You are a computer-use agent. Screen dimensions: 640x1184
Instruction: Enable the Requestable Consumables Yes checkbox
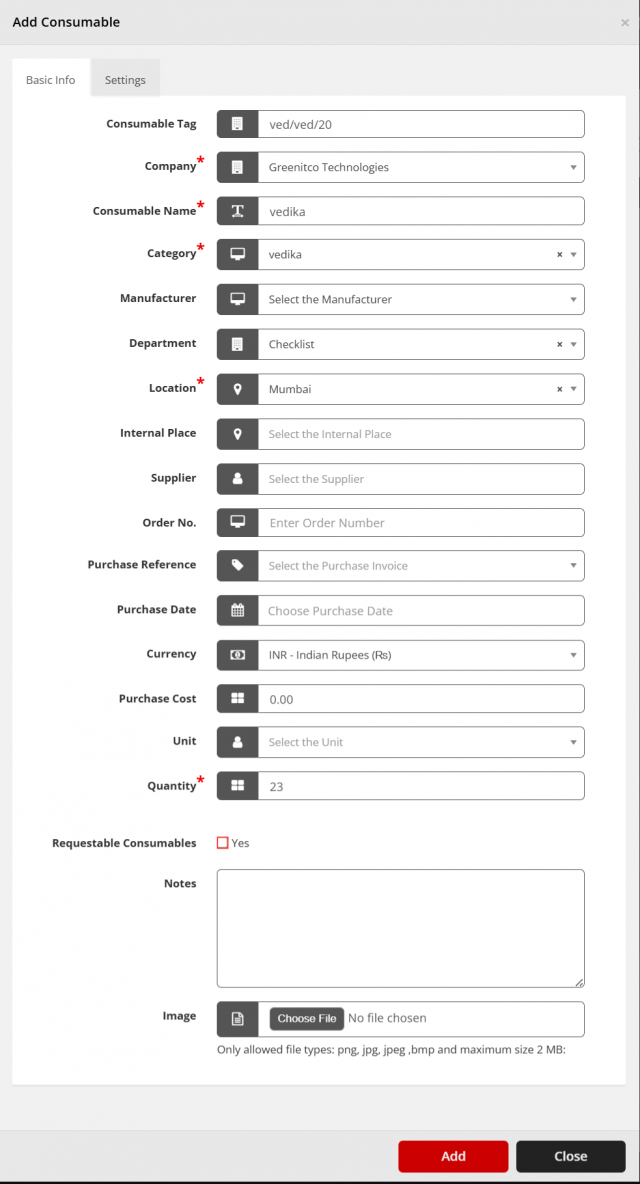[223, 843]
